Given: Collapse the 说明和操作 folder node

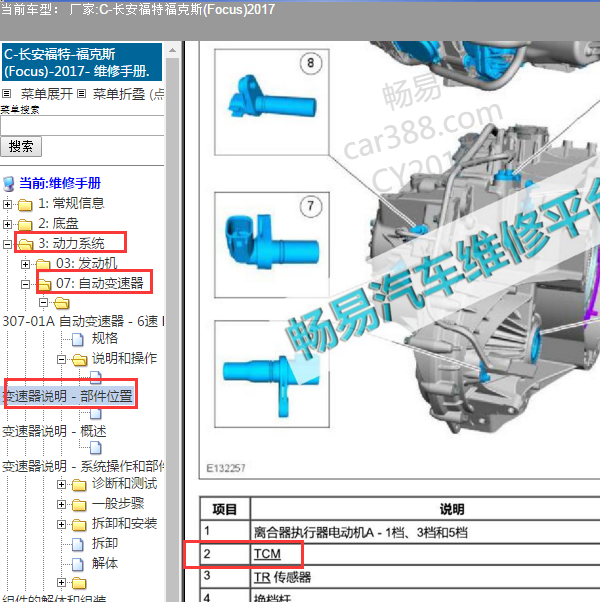Looking at the screenshot, I should pyautogui.click(x=61, y=359).
